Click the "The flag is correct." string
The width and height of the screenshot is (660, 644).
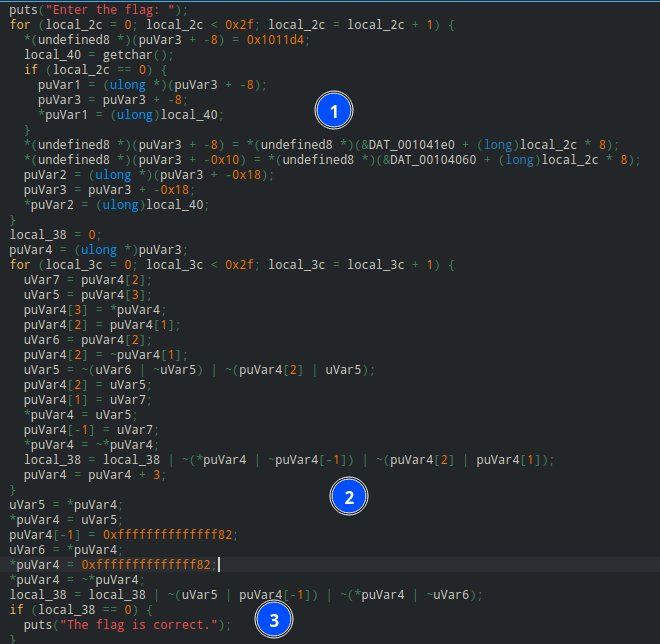point(142,624)
